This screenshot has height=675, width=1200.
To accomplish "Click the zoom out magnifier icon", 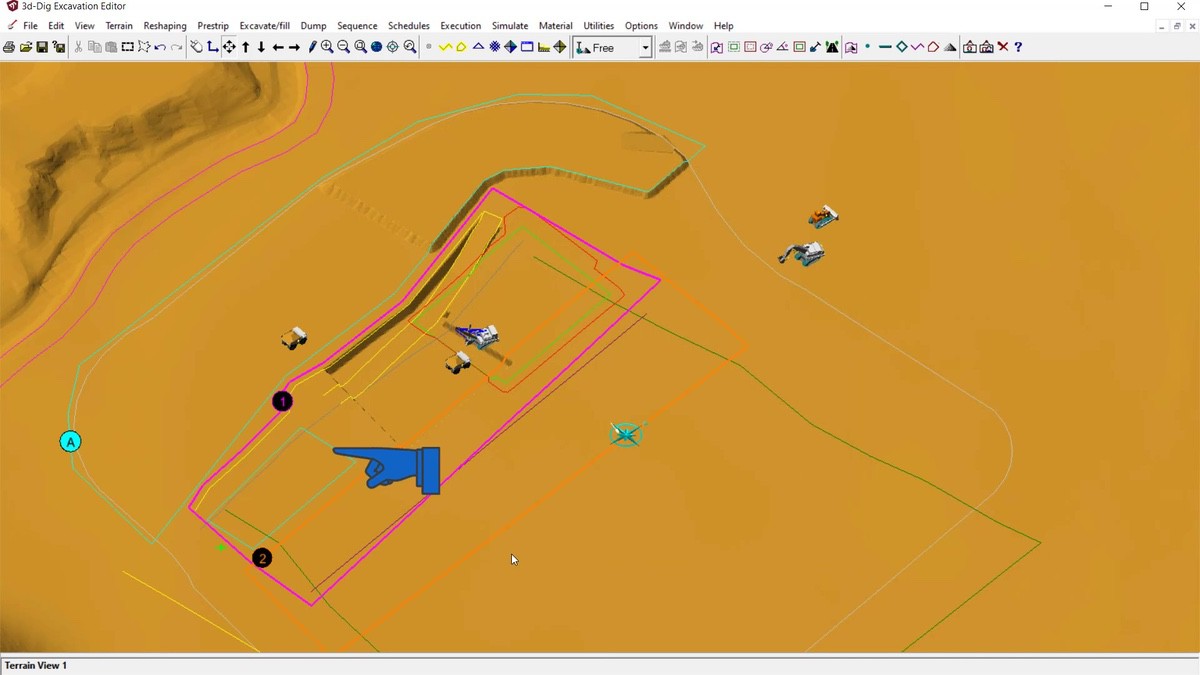I will pyautogui.click(x=343, y=47).
